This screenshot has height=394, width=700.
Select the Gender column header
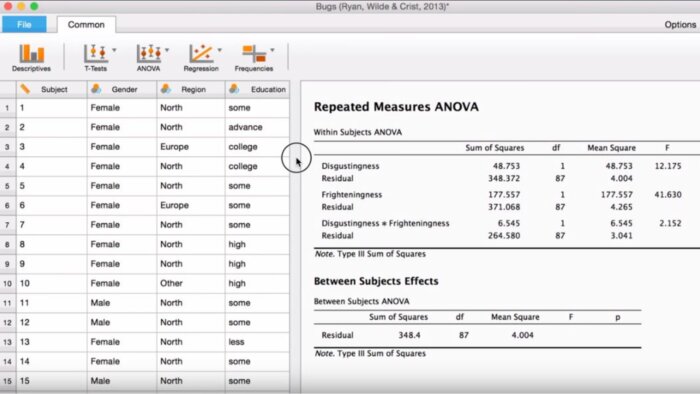[122, 89]
